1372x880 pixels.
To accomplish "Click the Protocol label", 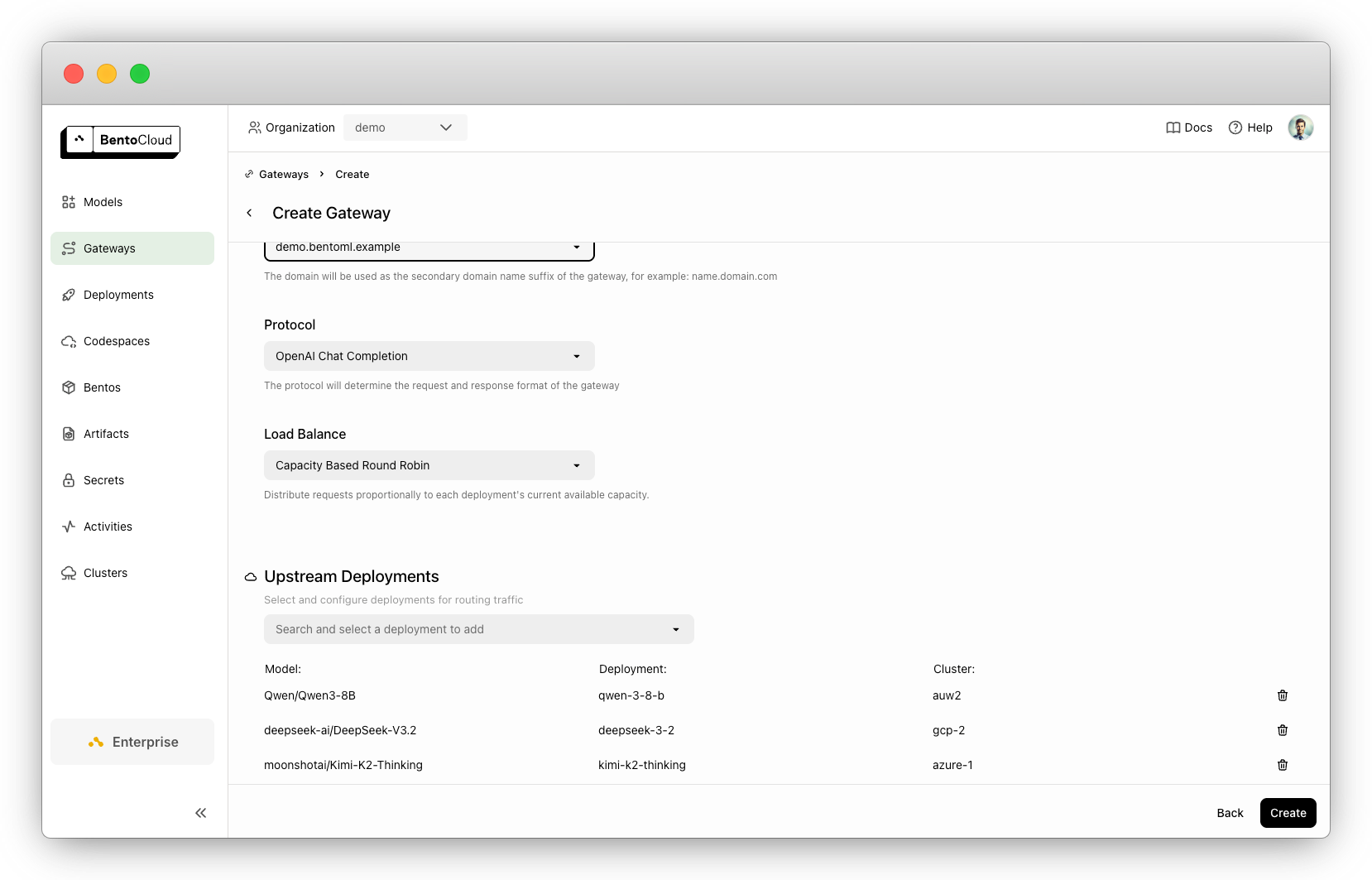I will [x=290, y=325].
